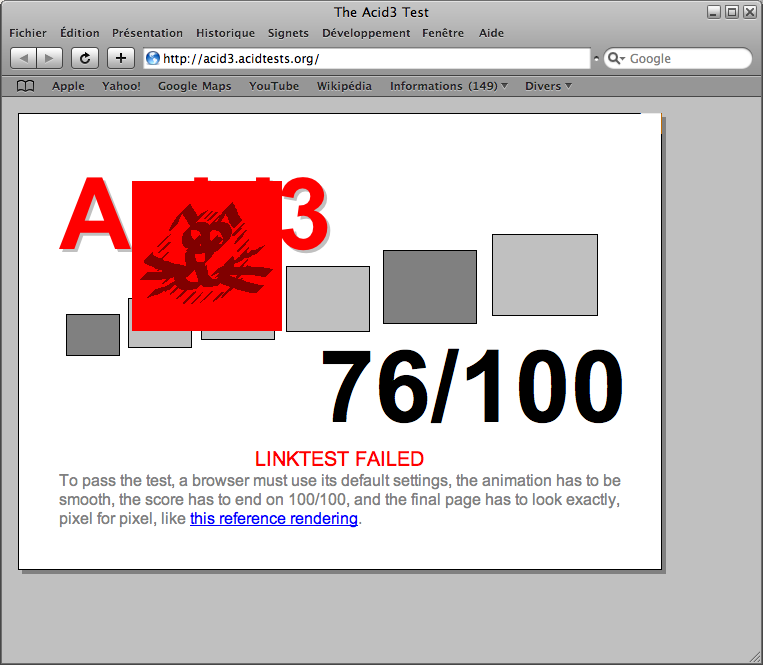Focus the Google search input box

tap(685, 59)
